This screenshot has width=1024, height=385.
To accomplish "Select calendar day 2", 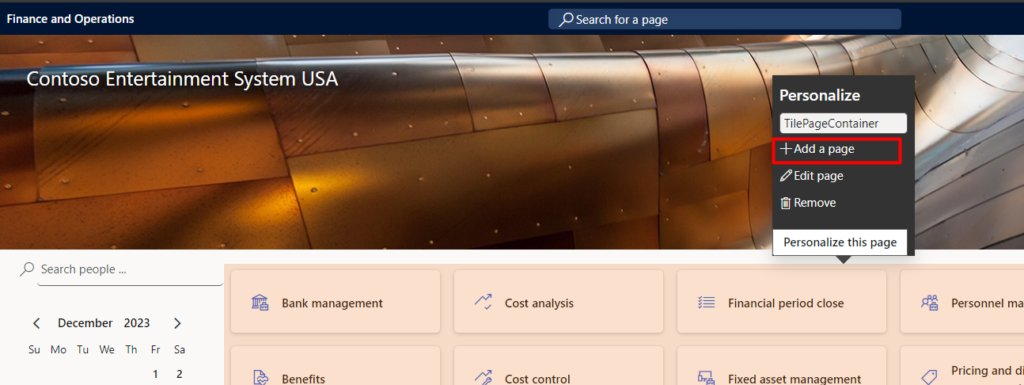I will tap(179, 374).
